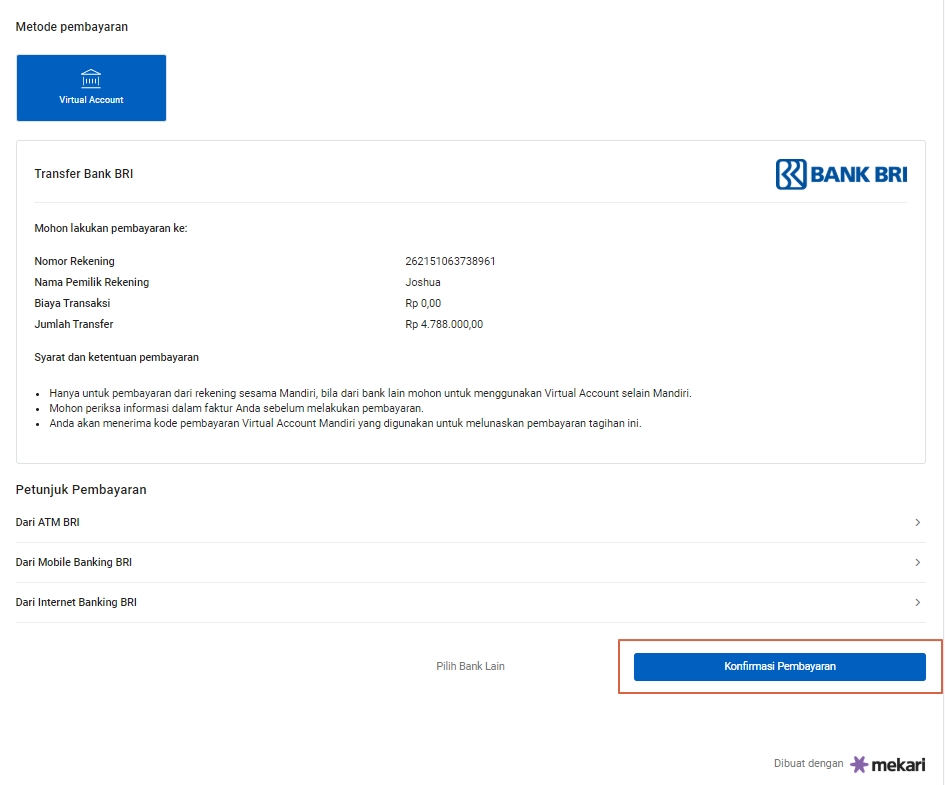Viewport: 945px width, 785px height.
Task: Select the Virtual Account payment method label
Action: [91, 100]
